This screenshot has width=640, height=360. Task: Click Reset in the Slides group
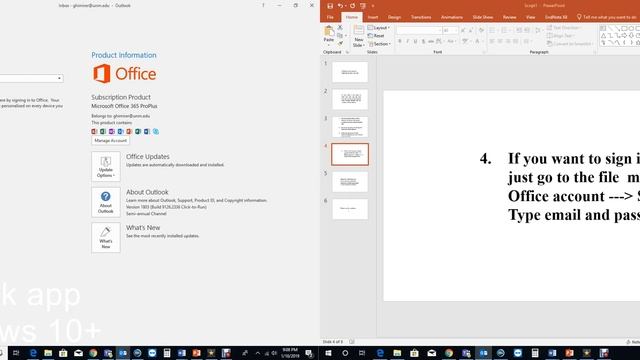pyautogui.click(x=376, y=36)
